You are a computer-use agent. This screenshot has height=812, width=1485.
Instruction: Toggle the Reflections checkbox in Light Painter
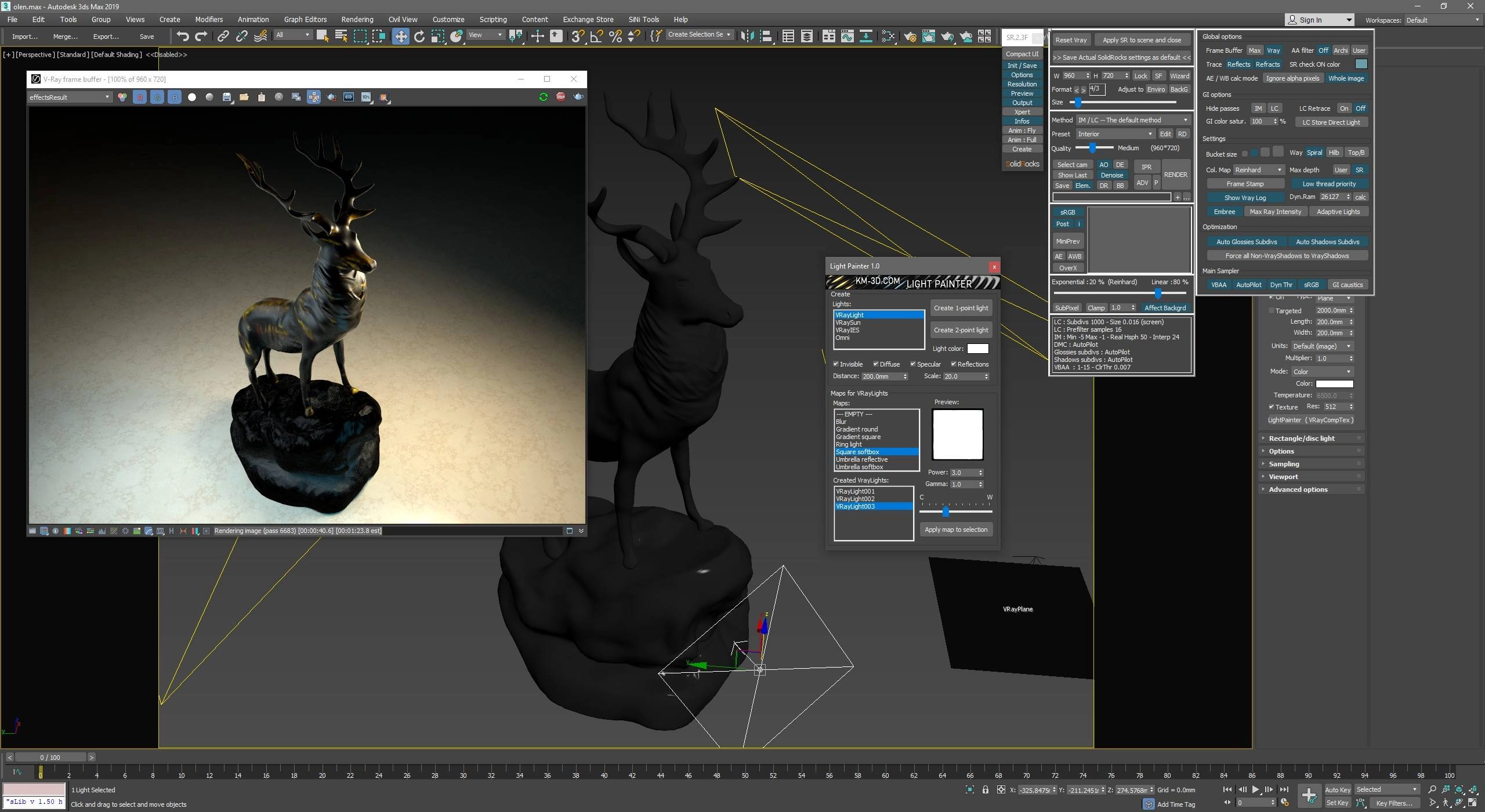tap(953, 364)
